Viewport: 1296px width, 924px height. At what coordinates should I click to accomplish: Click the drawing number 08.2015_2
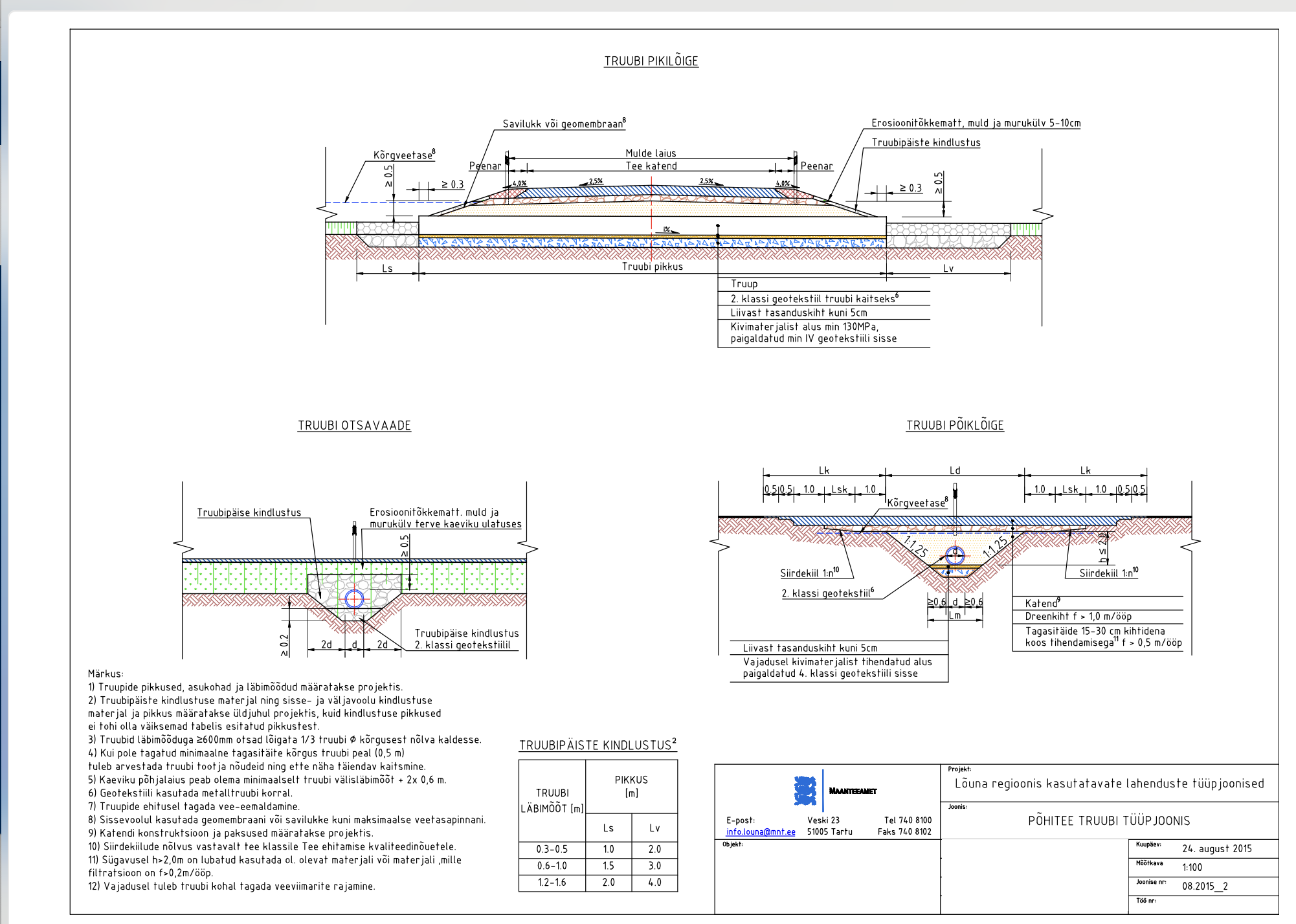click(x=1205, y=886)
